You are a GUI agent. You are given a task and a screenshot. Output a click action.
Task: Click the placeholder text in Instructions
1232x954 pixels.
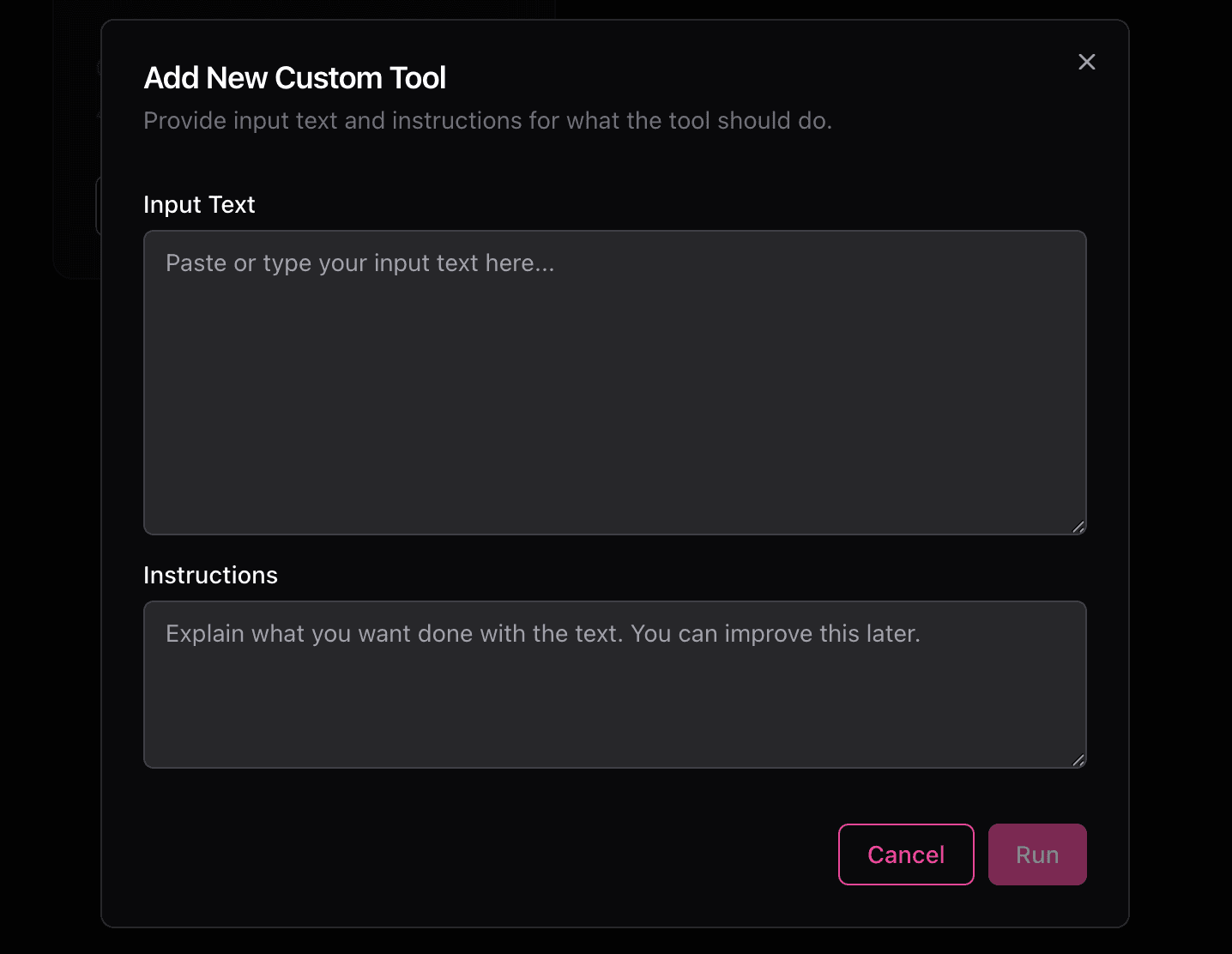(542, 633)
